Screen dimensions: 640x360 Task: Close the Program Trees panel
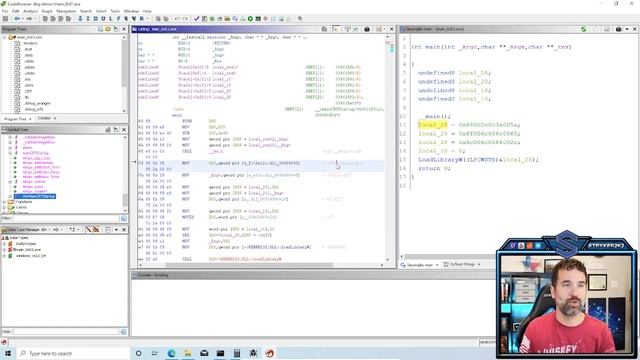click(124, 29)
